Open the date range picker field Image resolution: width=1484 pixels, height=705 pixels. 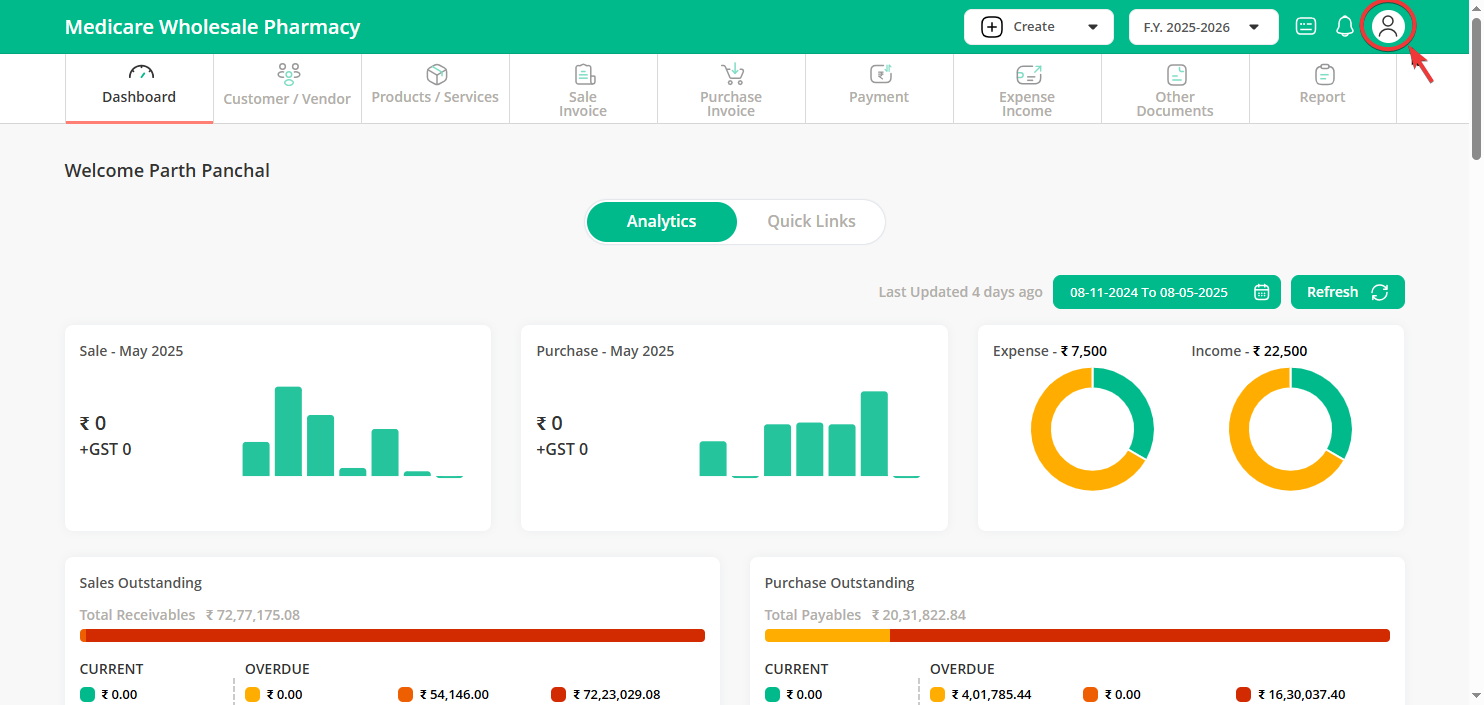[x=1150, y=292]
